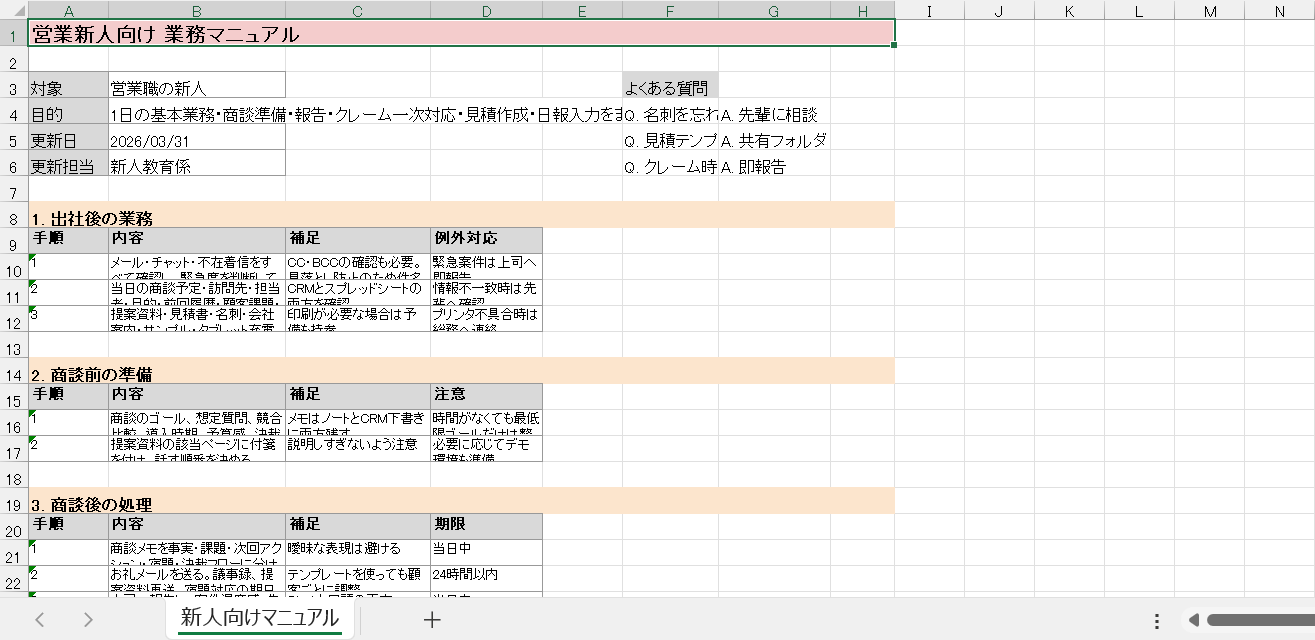Select the cell 時間がなくても最低

point(486,423)
